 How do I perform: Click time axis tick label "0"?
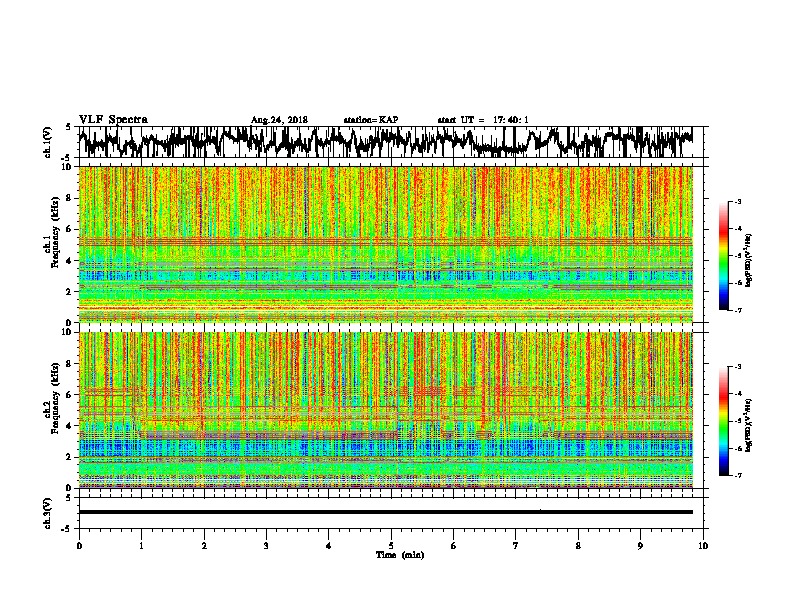(x=79, y=546)
